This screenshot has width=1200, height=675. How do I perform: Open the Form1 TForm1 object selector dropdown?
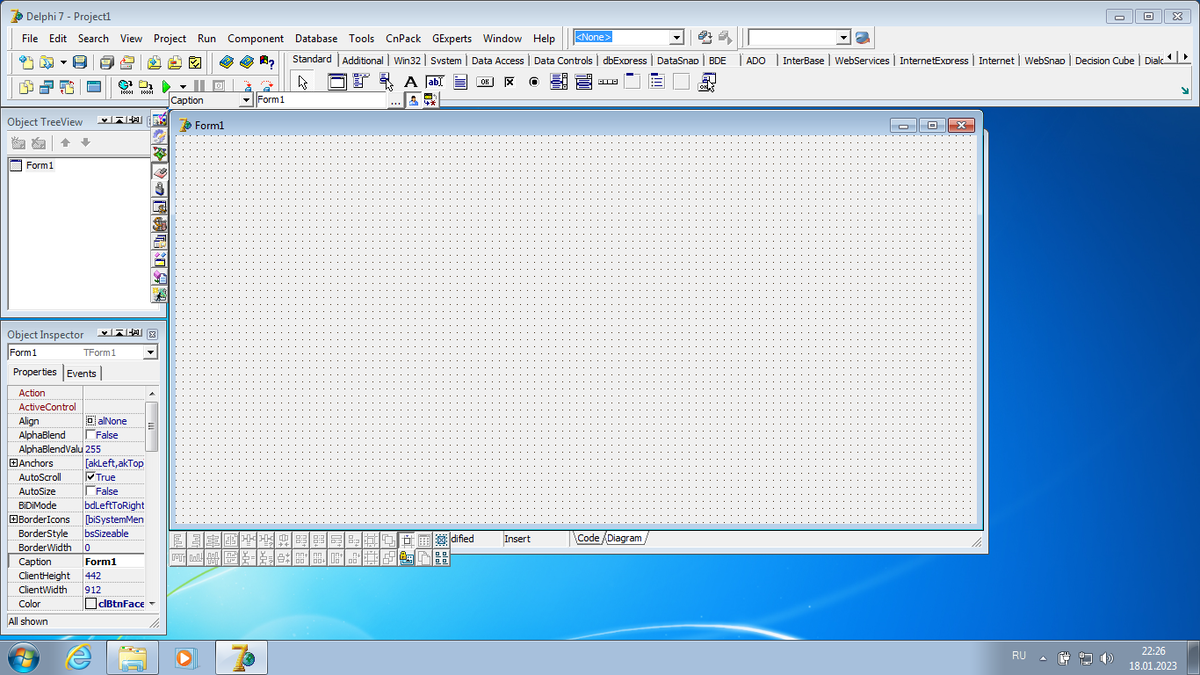point(151,353)
